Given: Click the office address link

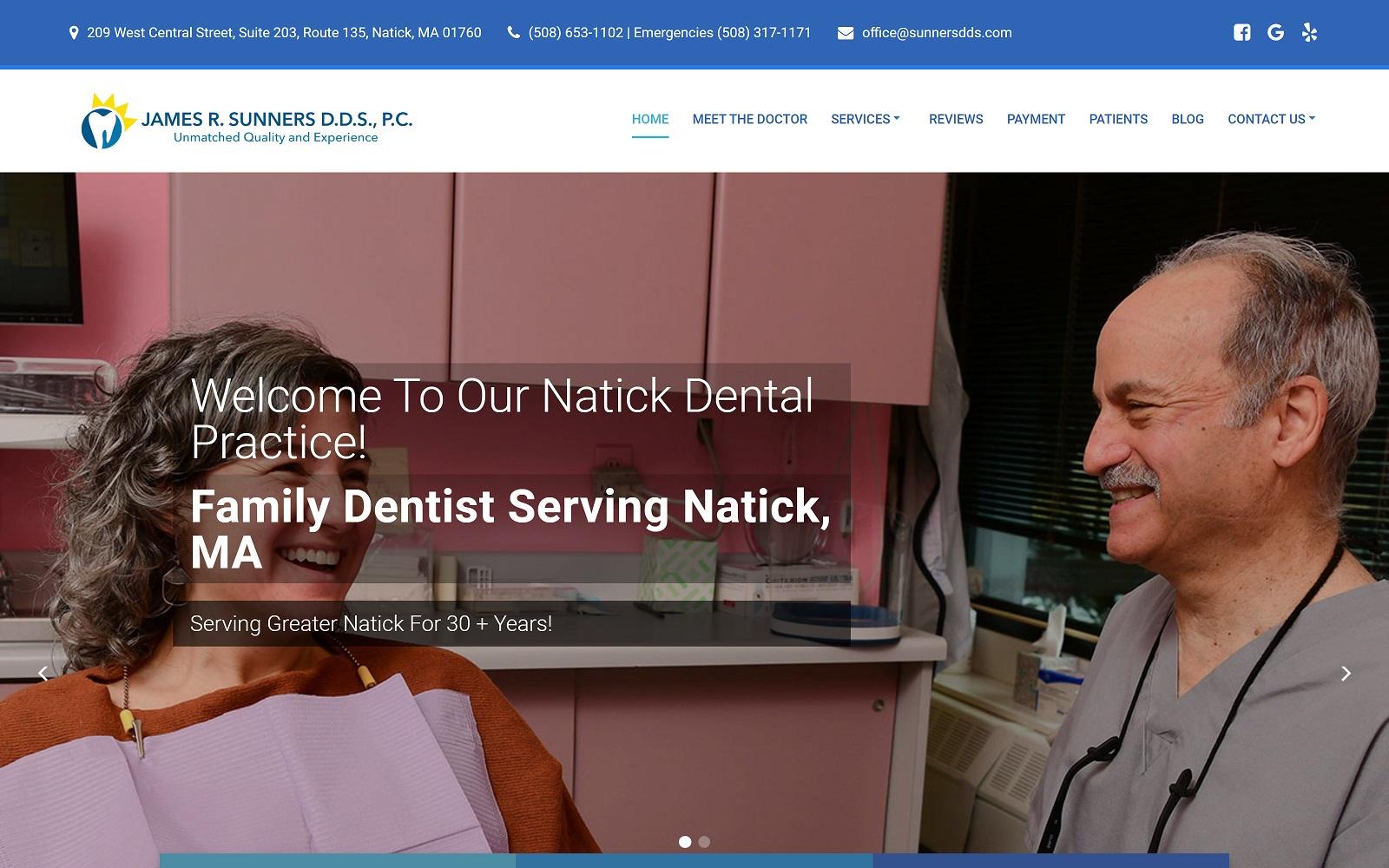Looking at the screenshot, I should (284, 33).
